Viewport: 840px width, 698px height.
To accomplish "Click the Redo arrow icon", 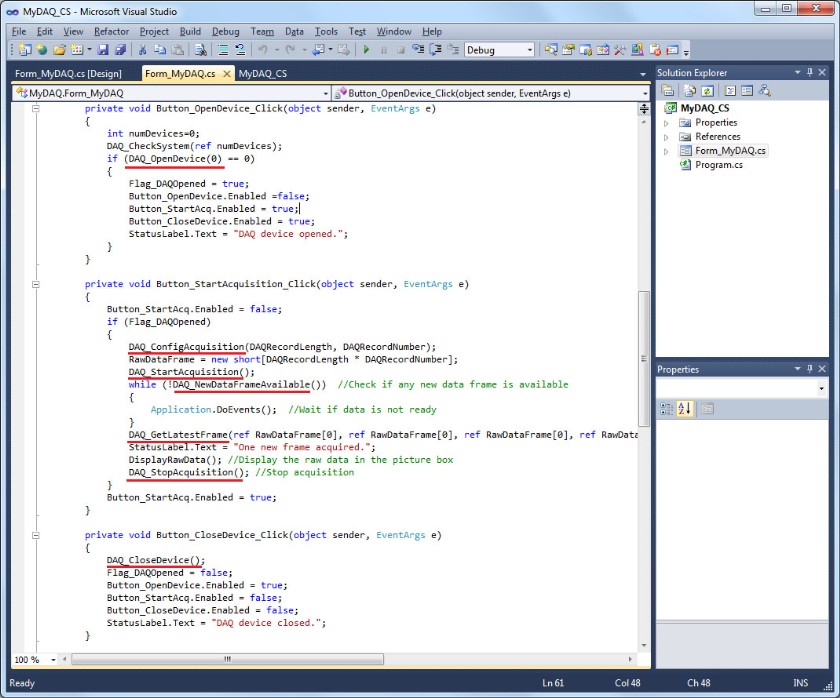I will click(290, 50).
